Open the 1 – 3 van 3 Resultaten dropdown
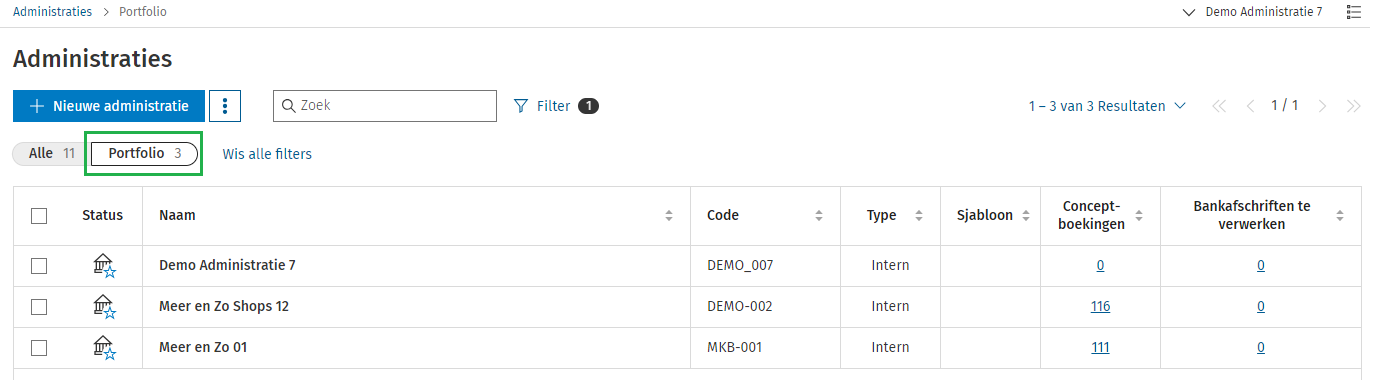Image resolution: width=1373 pixels, height=380 pixels. pyautogui.click(x=1108, y=106)
